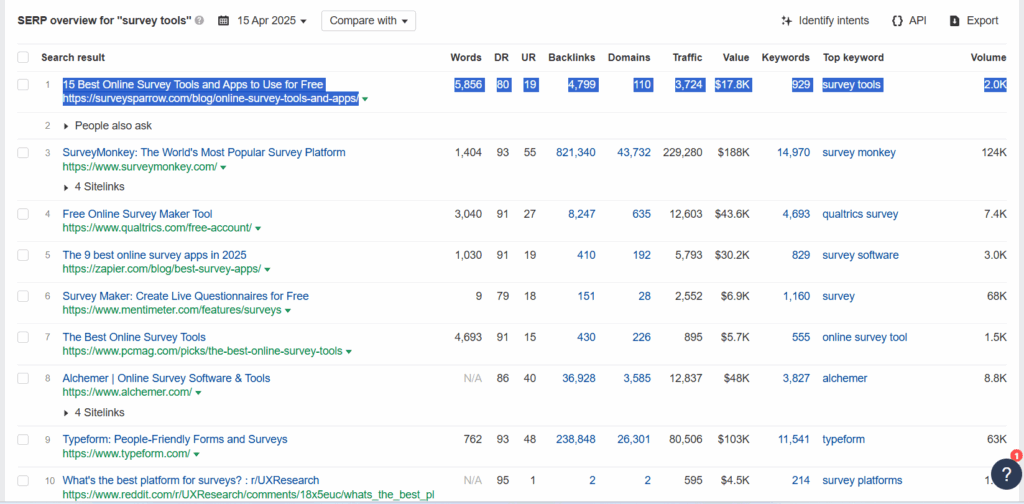Open the 15 Apr 2025 date dropdown
This screenshot has height=504, width=1024.
pyautogui.click(x=272, y=21)
